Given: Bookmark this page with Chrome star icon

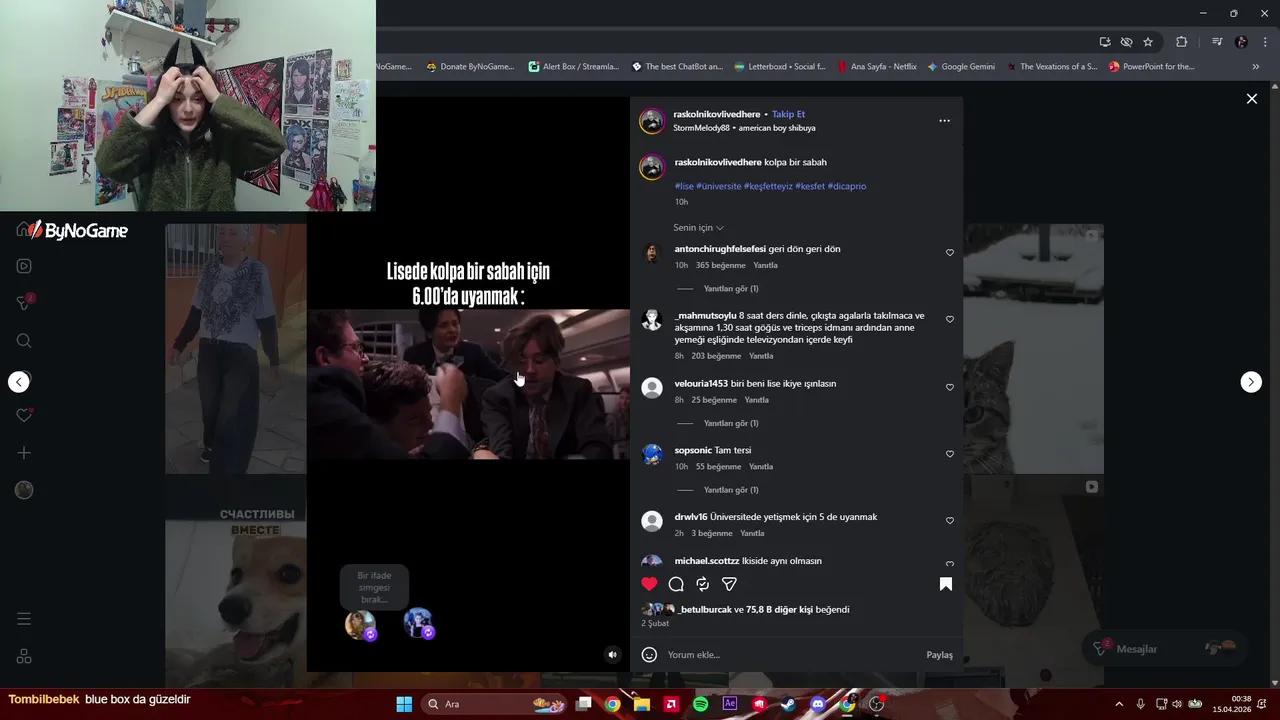Looking at the screenshot, I should (1148, 42).
